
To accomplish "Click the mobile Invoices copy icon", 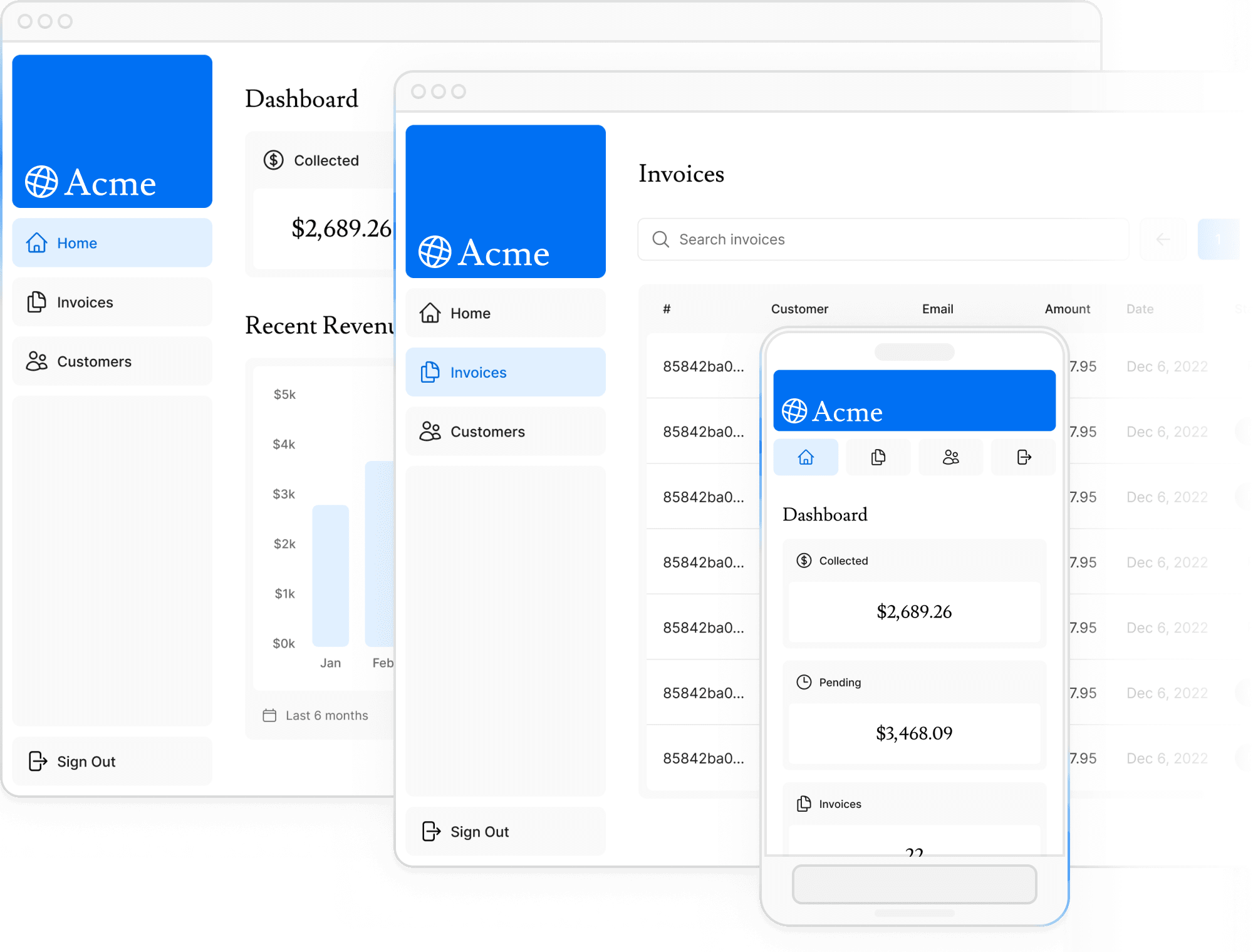I will (x=878, y=458).
